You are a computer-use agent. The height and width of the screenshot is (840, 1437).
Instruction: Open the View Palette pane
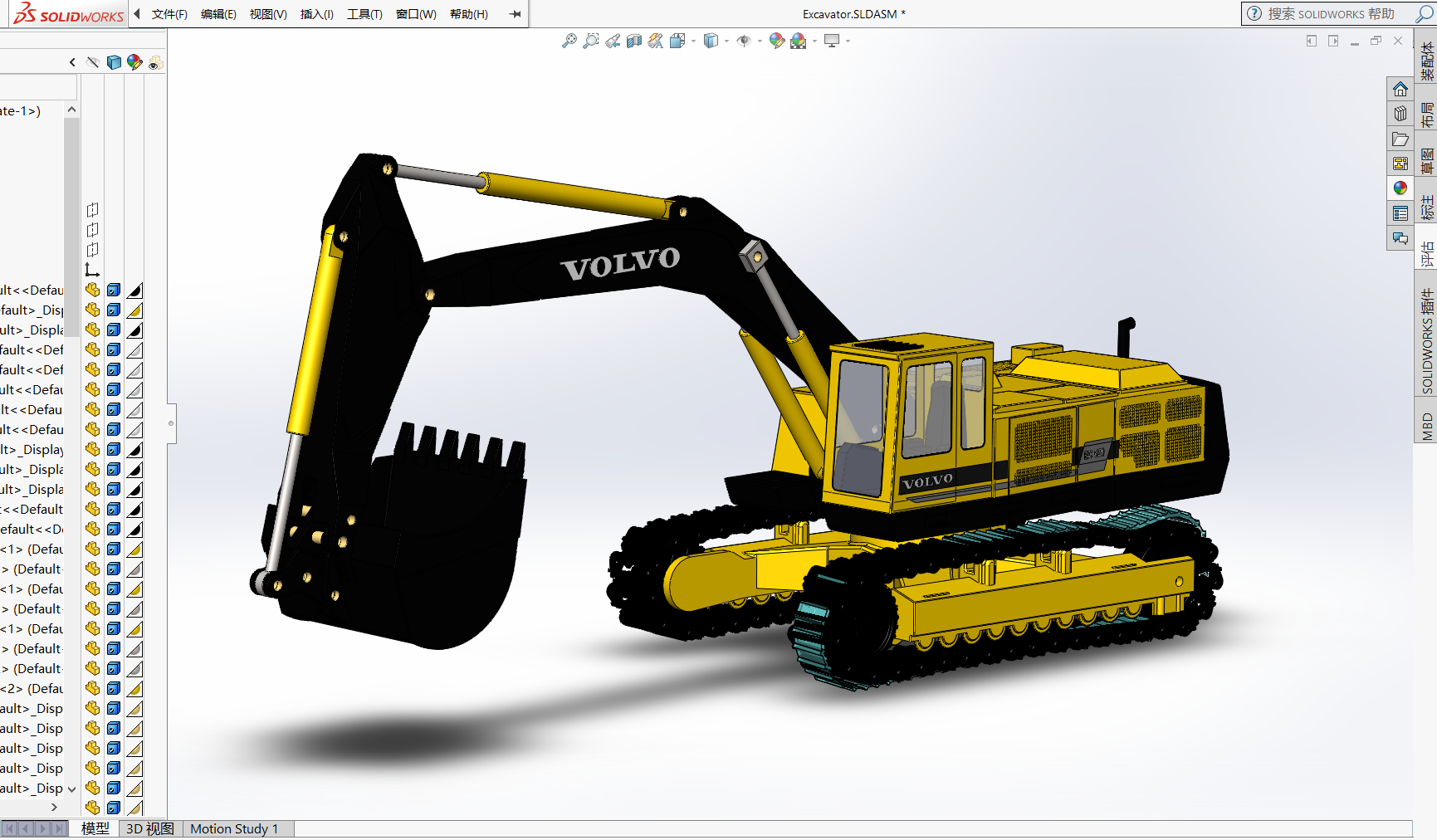pyautogui.click(x=1400, y=164)
